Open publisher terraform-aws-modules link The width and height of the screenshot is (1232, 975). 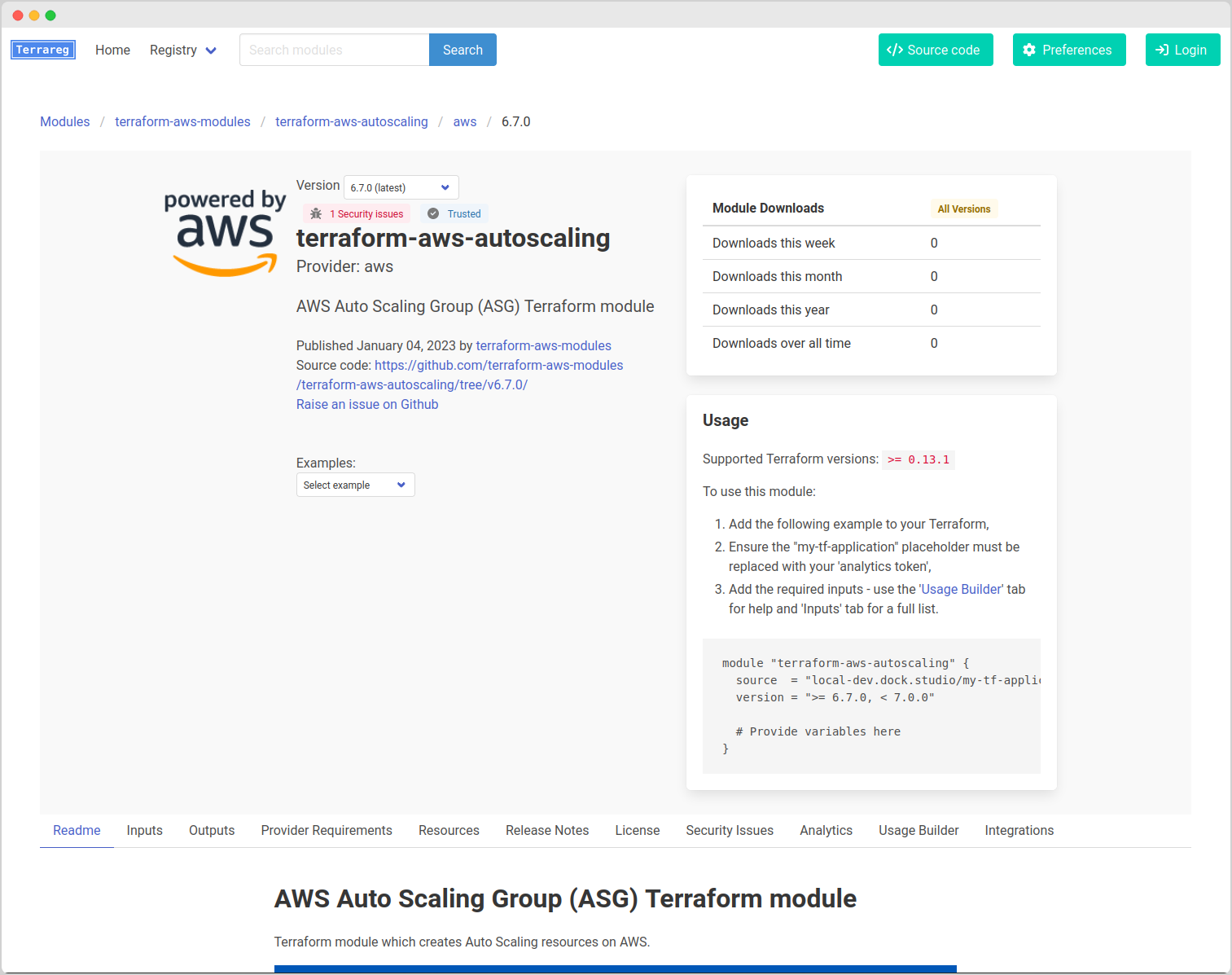543,345
